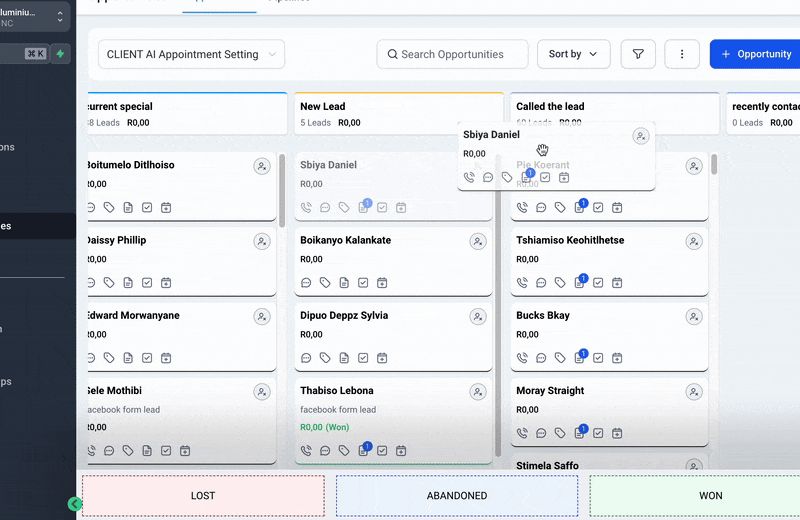Open the Boikanyo Kalankate opportunity name

tap(345, 240)
